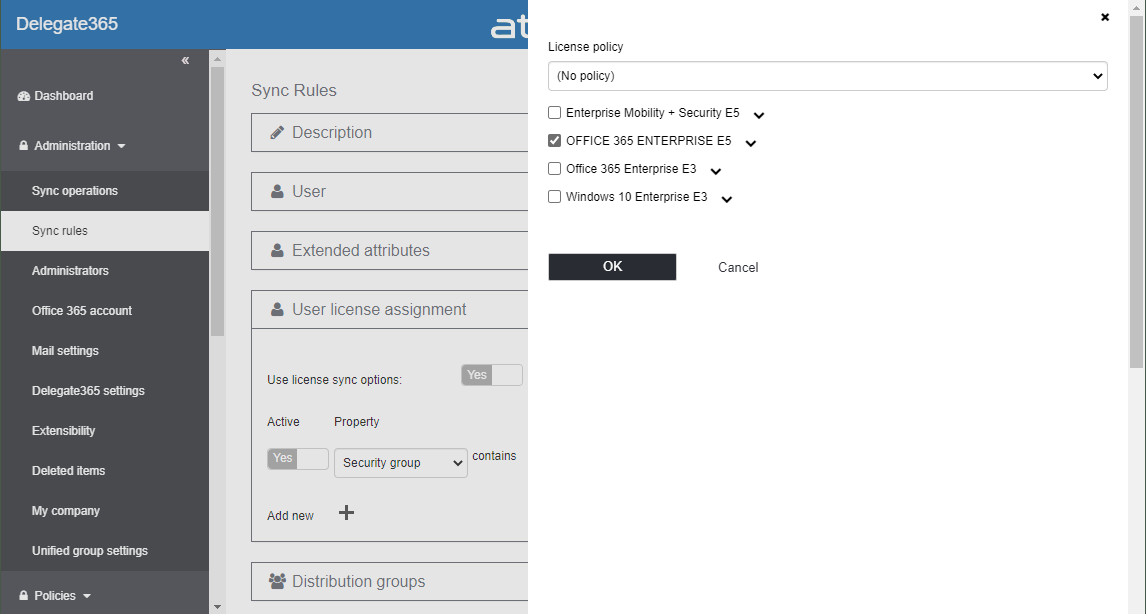
Task: Check Enterprise Mobility + Security E5 checkbox
Action: coord(555,113)
